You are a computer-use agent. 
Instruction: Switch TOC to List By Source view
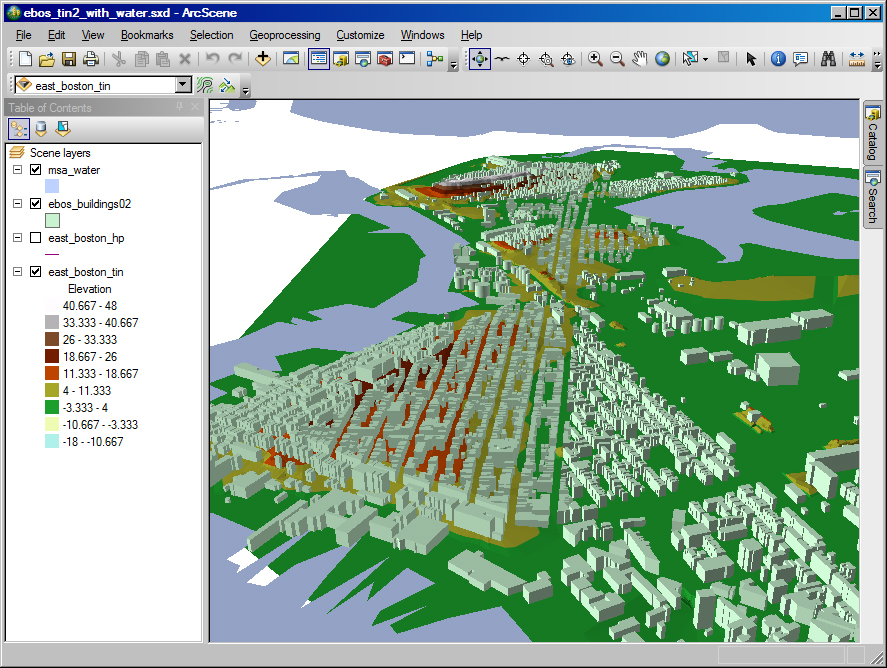pos(40,128)
